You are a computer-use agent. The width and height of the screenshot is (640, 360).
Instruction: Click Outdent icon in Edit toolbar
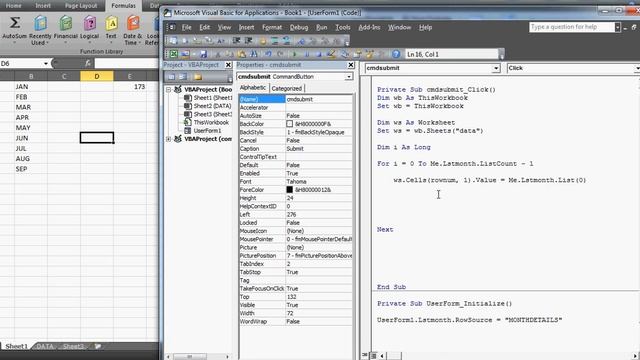click(248, 40)
